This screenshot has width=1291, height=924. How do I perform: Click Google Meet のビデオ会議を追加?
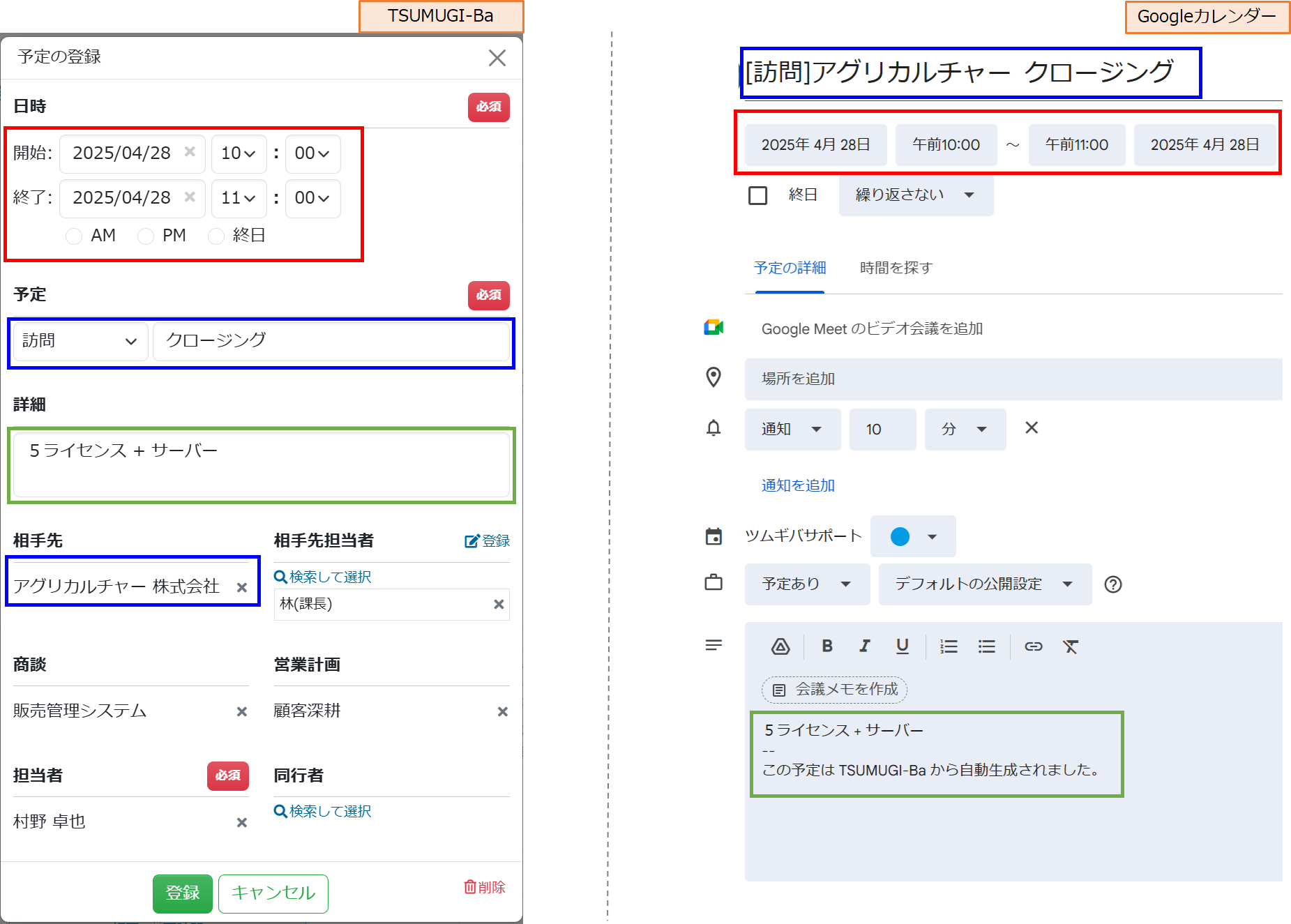click(872, 328)
